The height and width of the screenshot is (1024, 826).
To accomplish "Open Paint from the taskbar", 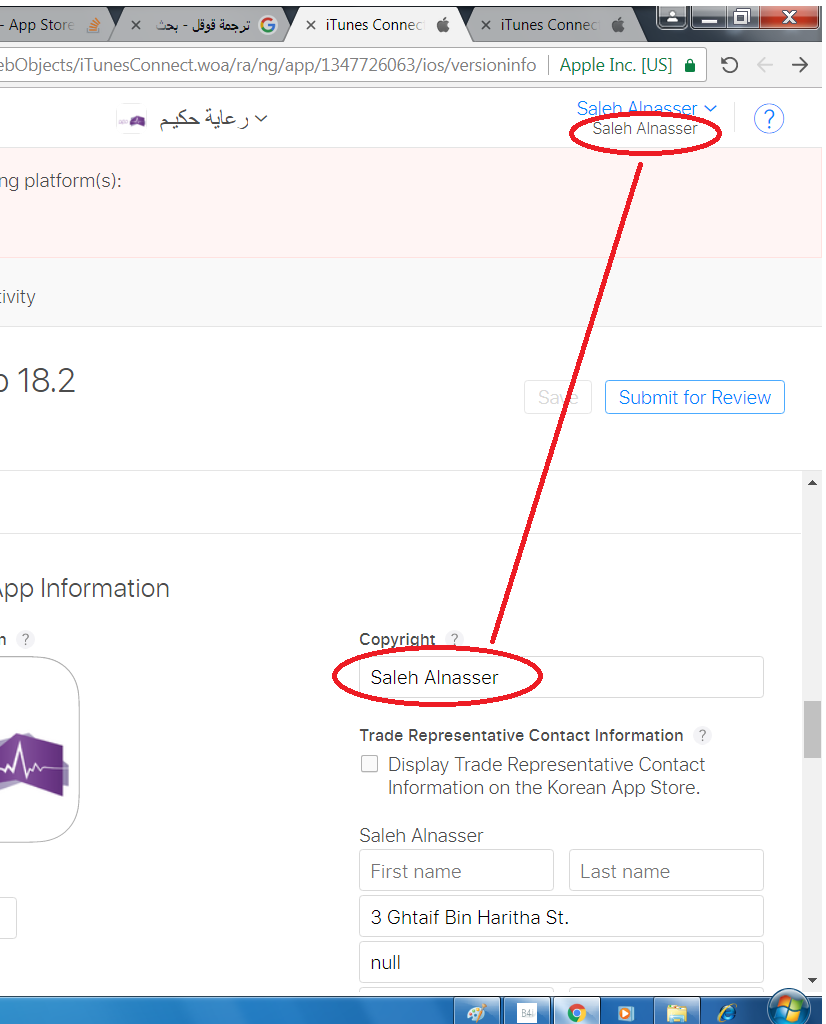I will 477,1012.
